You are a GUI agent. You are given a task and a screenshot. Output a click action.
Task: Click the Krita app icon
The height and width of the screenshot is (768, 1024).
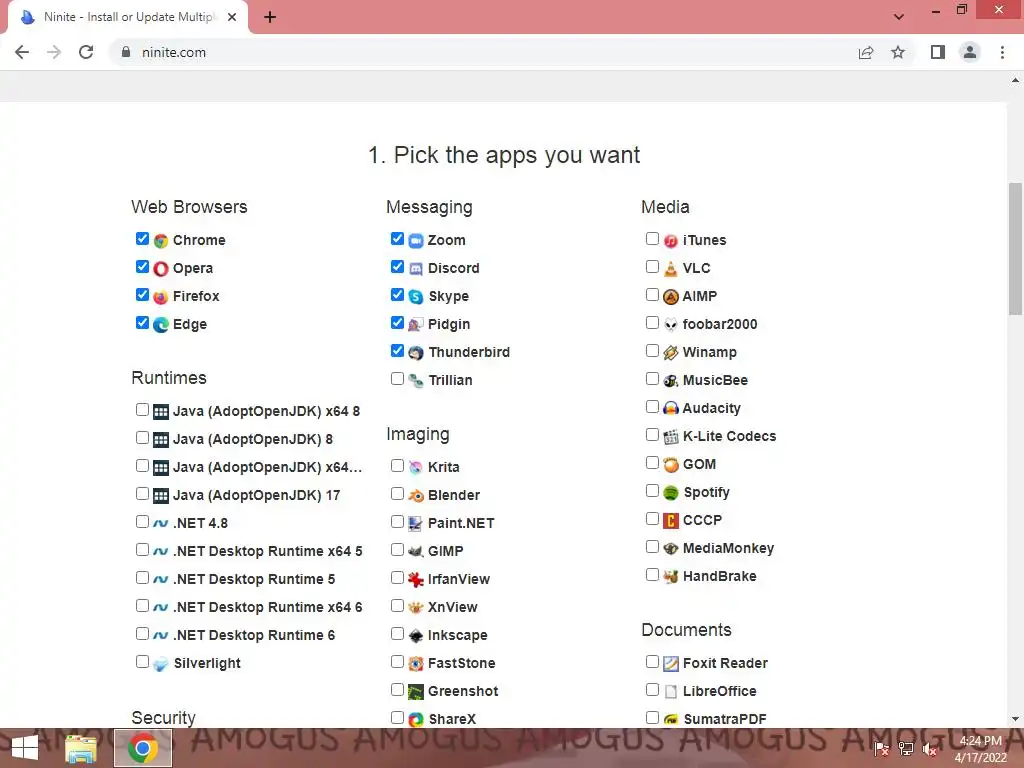pos(416,468)
